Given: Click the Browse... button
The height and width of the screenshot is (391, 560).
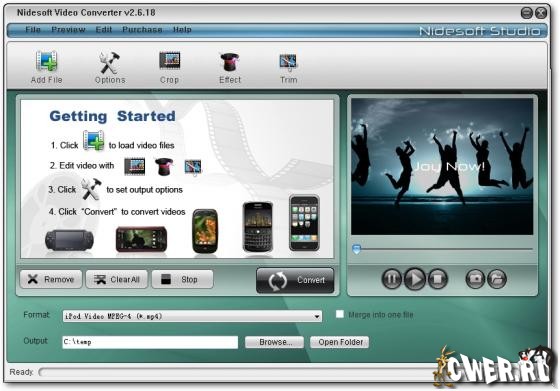Looking at the screenshot, I should (274, 342).
